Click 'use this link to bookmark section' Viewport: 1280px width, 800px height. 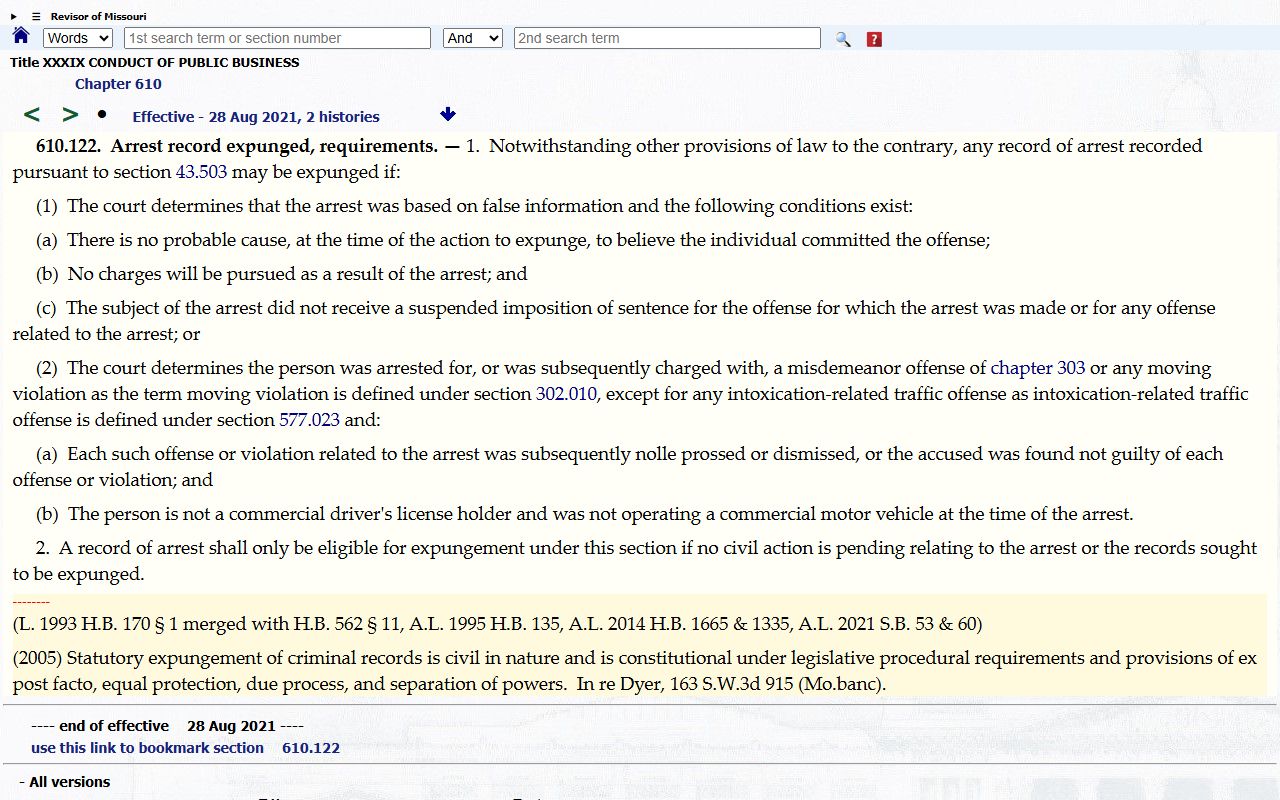coord(147,748)
